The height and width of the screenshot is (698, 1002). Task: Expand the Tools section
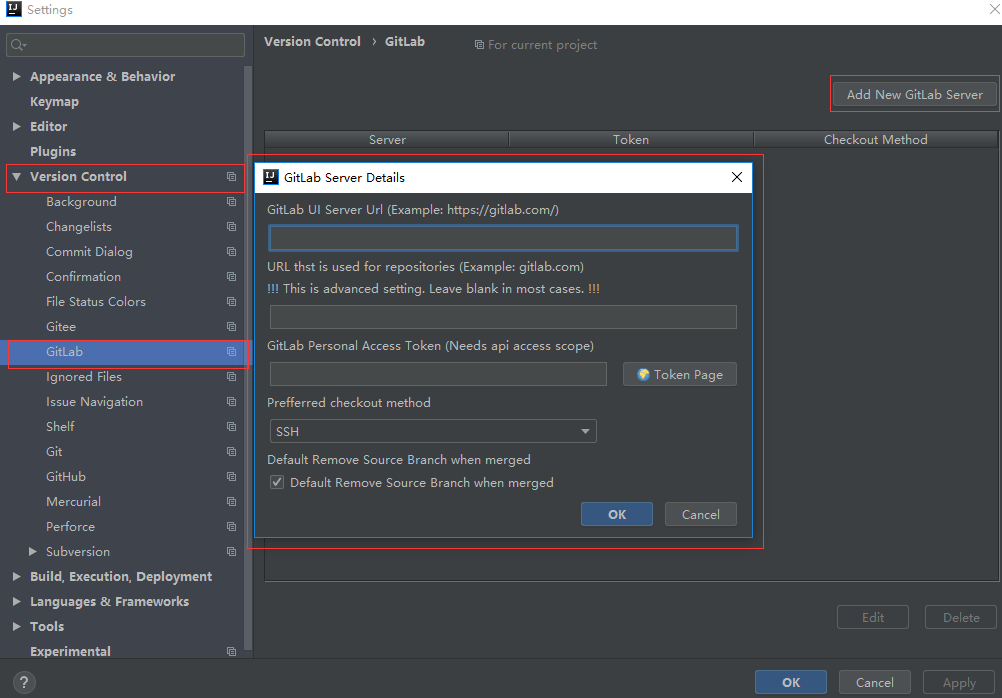[17, 626]
